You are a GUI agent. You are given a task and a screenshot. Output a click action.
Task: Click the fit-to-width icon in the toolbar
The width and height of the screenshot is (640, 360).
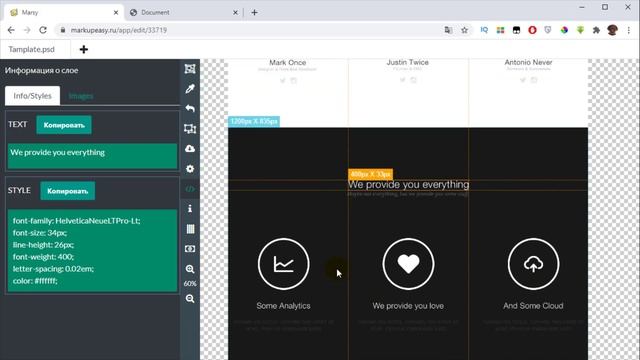tap(190, 249)
